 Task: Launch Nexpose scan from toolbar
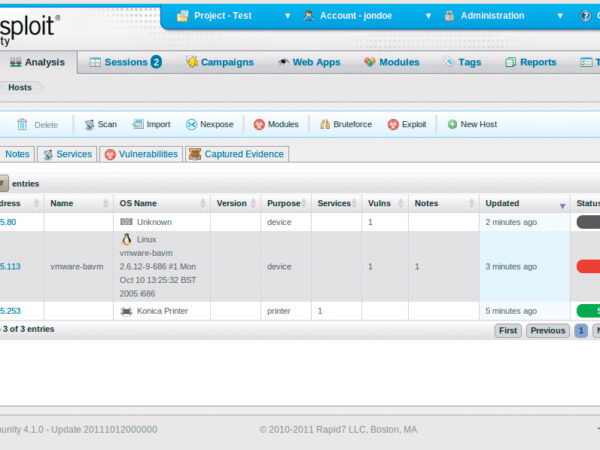click(x=191, y=125)
